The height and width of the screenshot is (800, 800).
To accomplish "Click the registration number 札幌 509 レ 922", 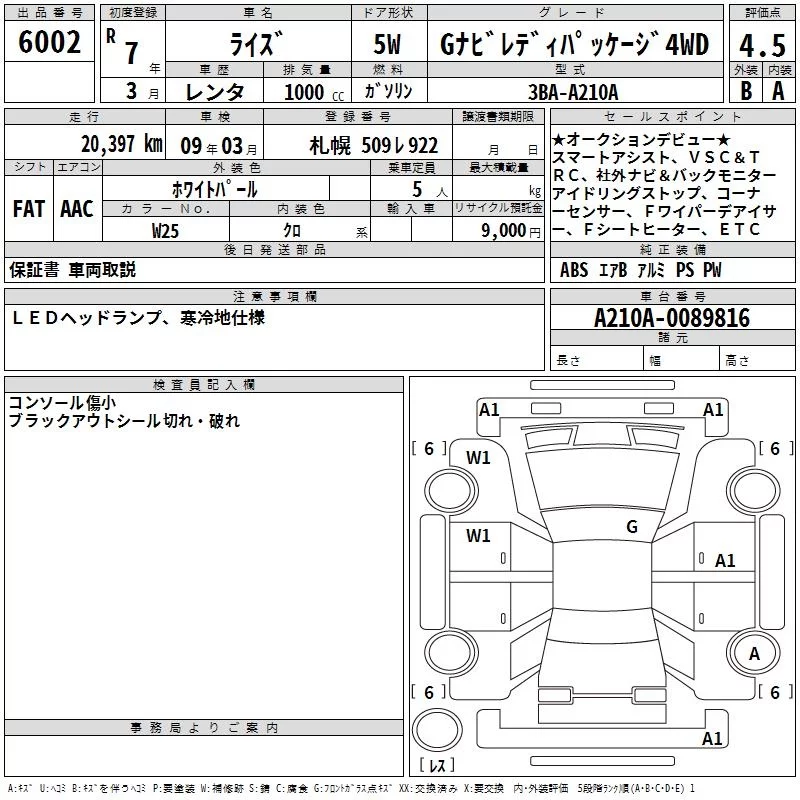I will [374, 146].
